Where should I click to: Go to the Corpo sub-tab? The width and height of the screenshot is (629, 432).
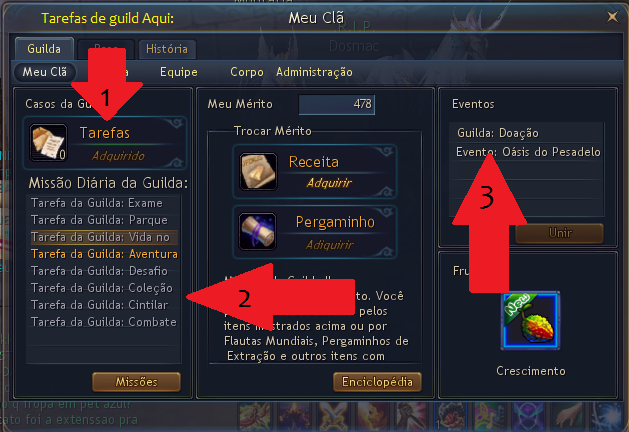(x=247, y=72)
